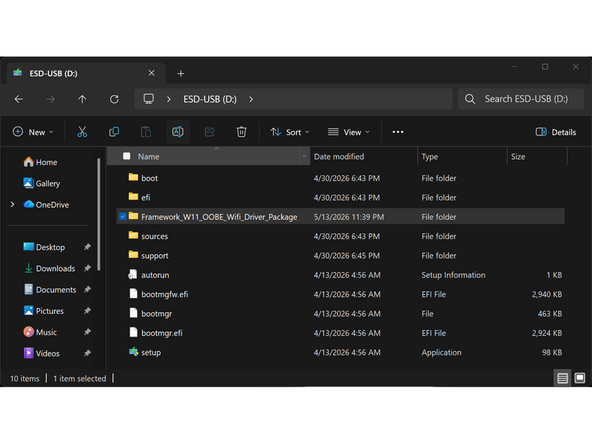Viewport: 592px width, 444px height.
Task: Uncheck the Framework_W11_OOBE_Wifi_Driver_Package checkbox
Action: pyautogui.click(x=123, y=217)
